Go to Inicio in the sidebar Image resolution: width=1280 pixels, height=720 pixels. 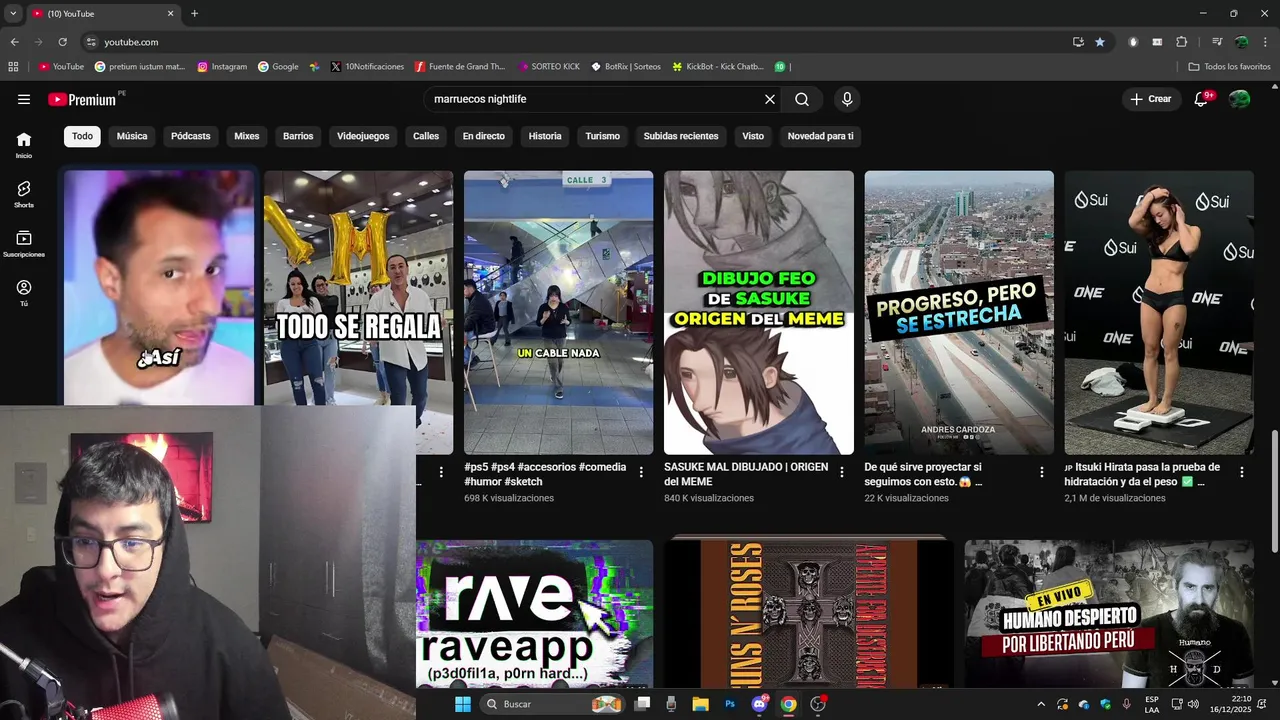24,145
